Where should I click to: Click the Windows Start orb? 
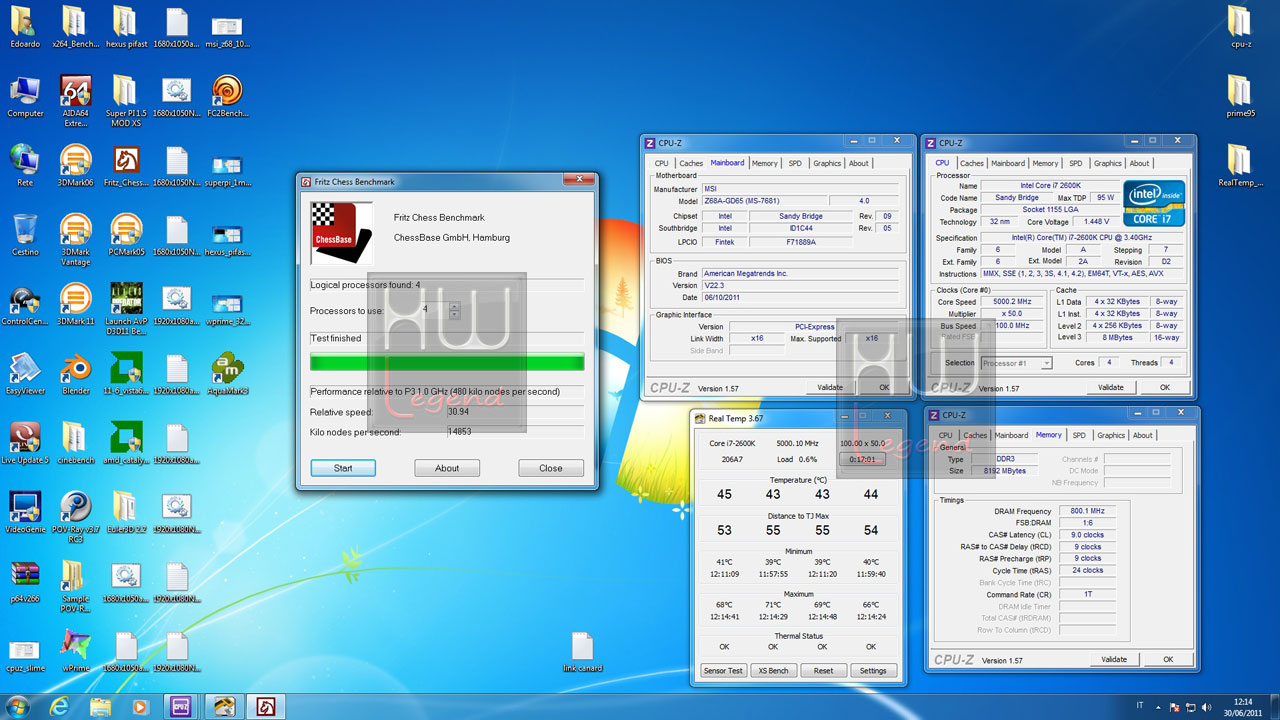(18, 706)
